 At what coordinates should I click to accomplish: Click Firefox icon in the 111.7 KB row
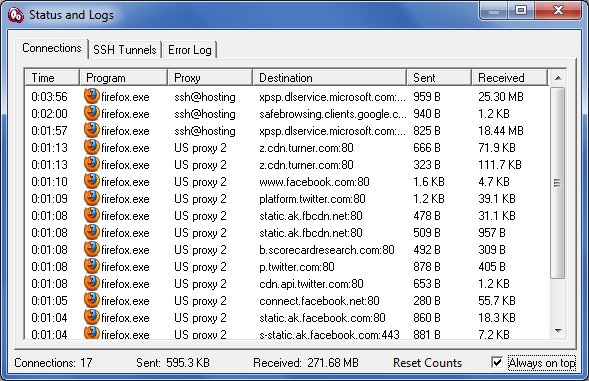[x=92, y=164]
